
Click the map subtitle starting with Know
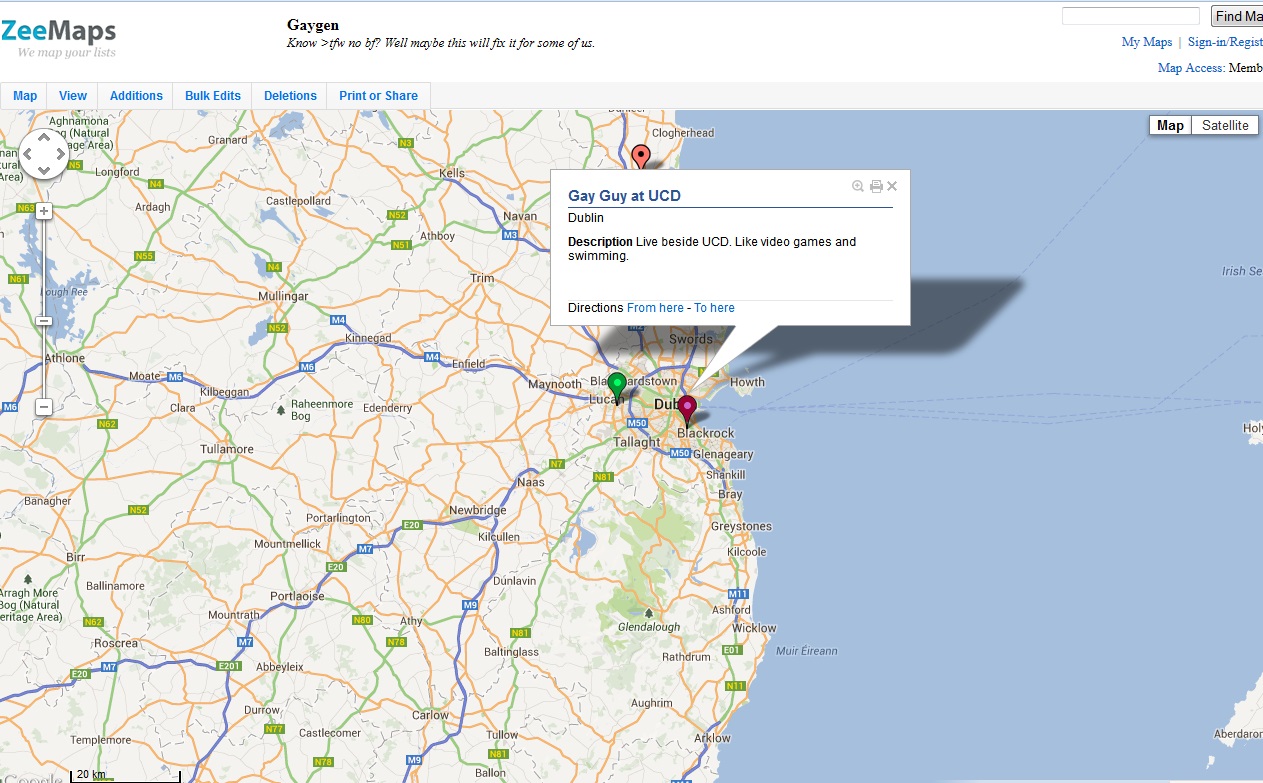point(441,43)
